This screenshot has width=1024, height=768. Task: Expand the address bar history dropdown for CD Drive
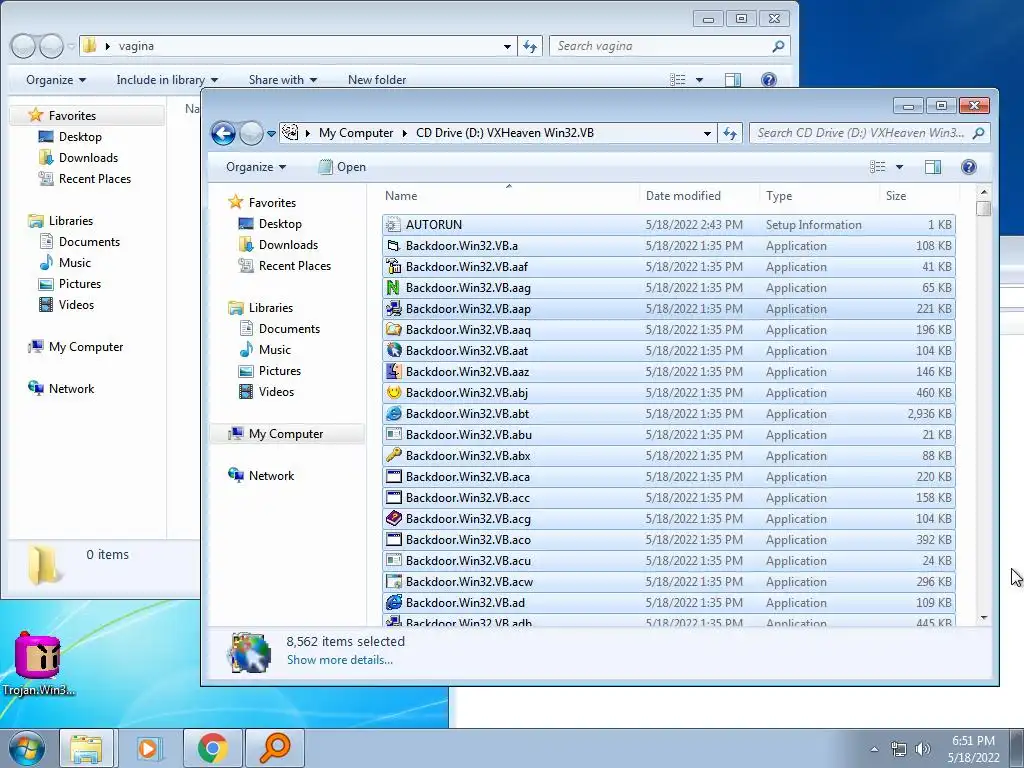click(x=707, y=133)
